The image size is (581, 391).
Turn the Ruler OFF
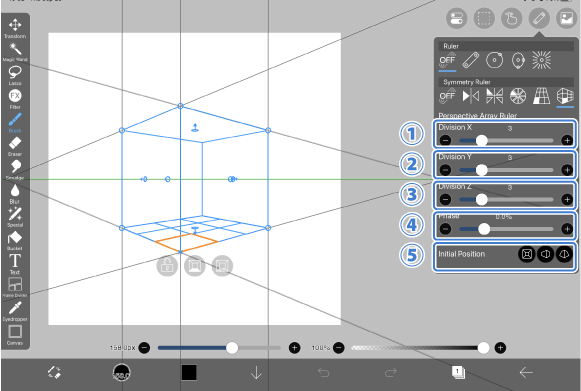click(x=447, y=60)
